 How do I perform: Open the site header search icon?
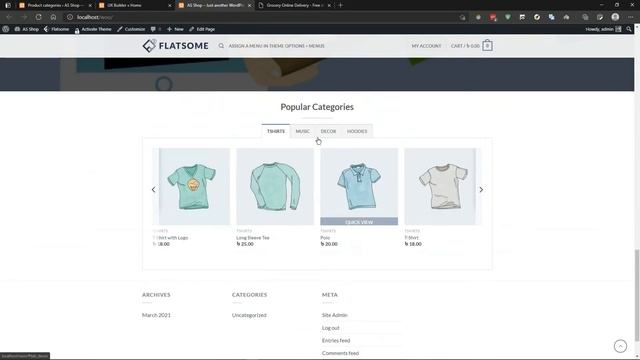coord(221,46)
